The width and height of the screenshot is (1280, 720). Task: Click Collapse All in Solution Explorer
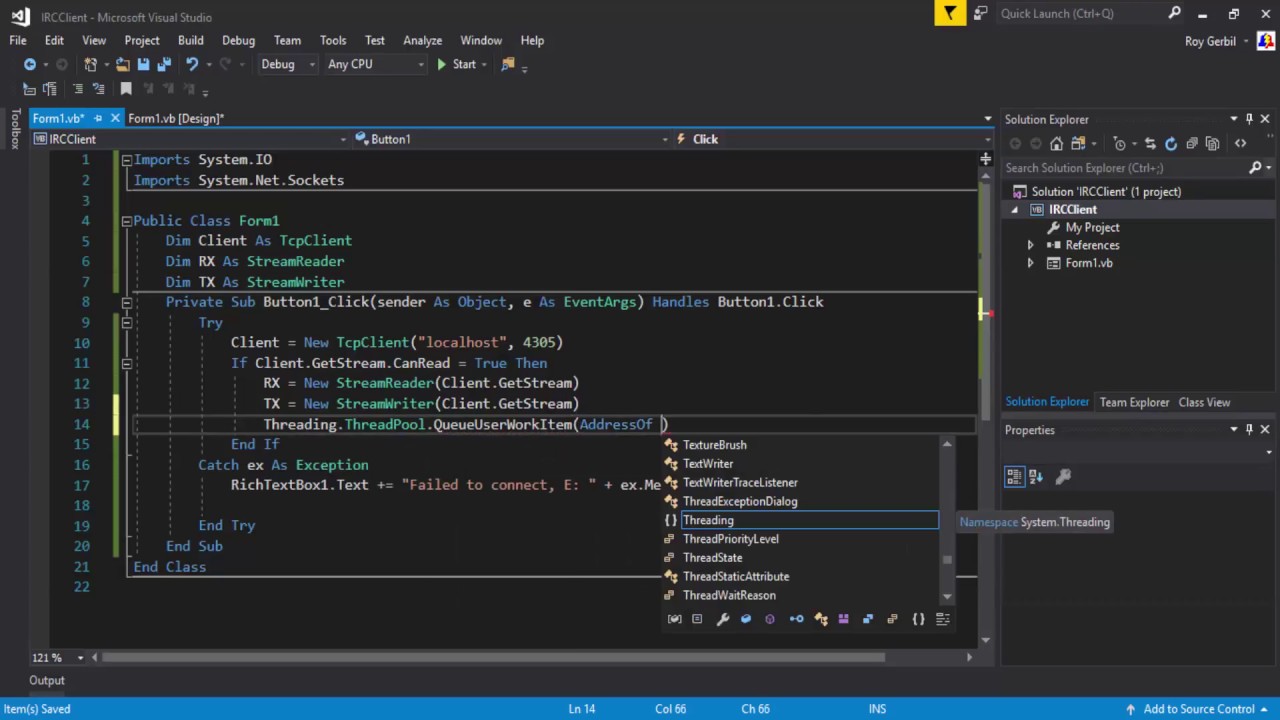click(x=1192, y=143)
